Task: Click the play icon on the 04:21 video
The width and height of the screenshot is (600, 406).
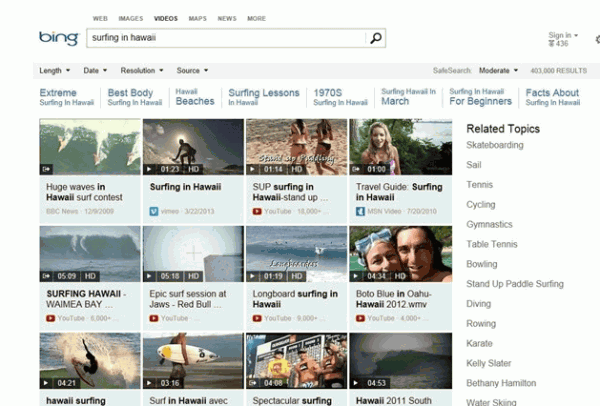Action: [x=46, y=383]
